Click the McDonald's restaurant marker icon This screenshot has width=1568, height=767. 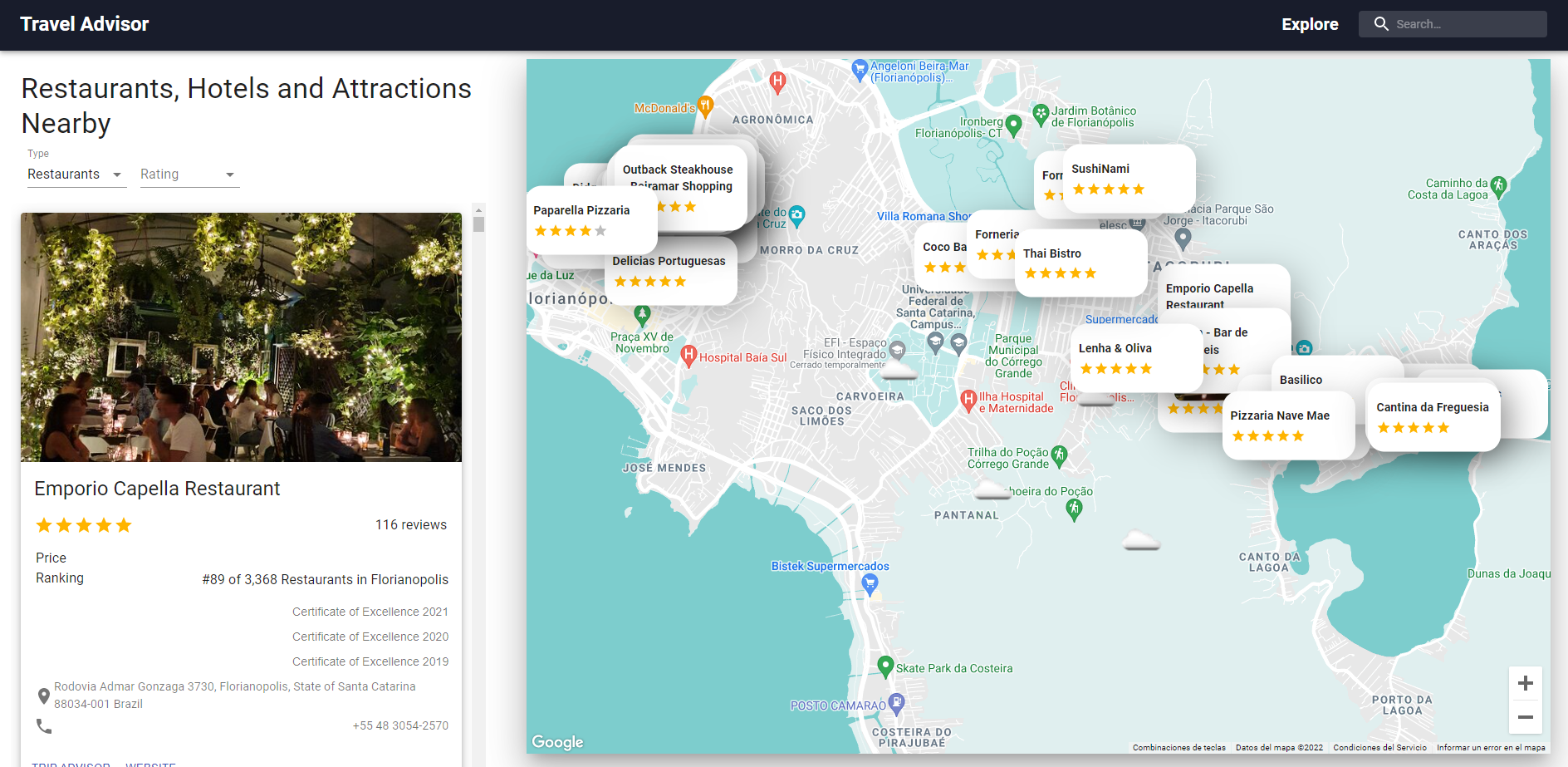coord(706,106)
